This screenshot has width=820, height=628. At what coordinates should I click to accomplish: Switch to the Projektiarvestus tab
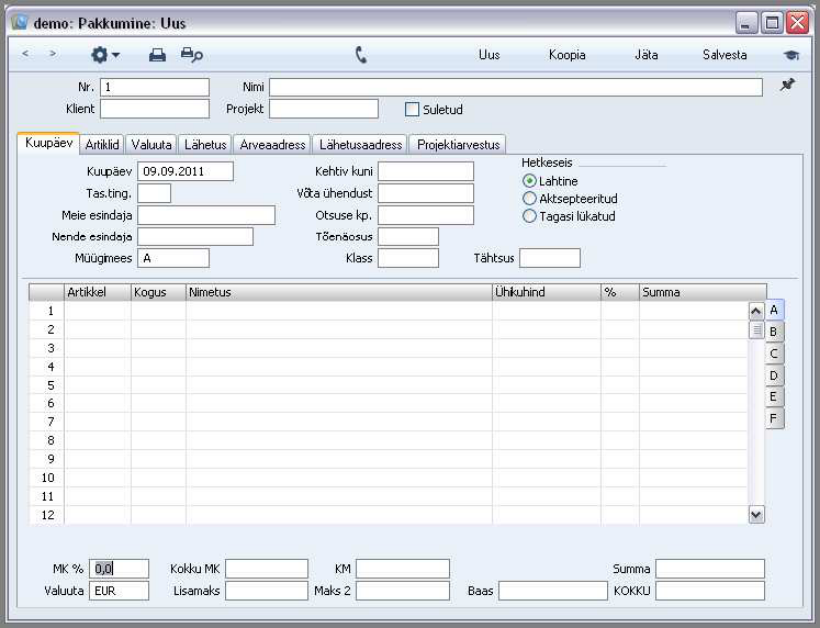click(x=458, y=145)
